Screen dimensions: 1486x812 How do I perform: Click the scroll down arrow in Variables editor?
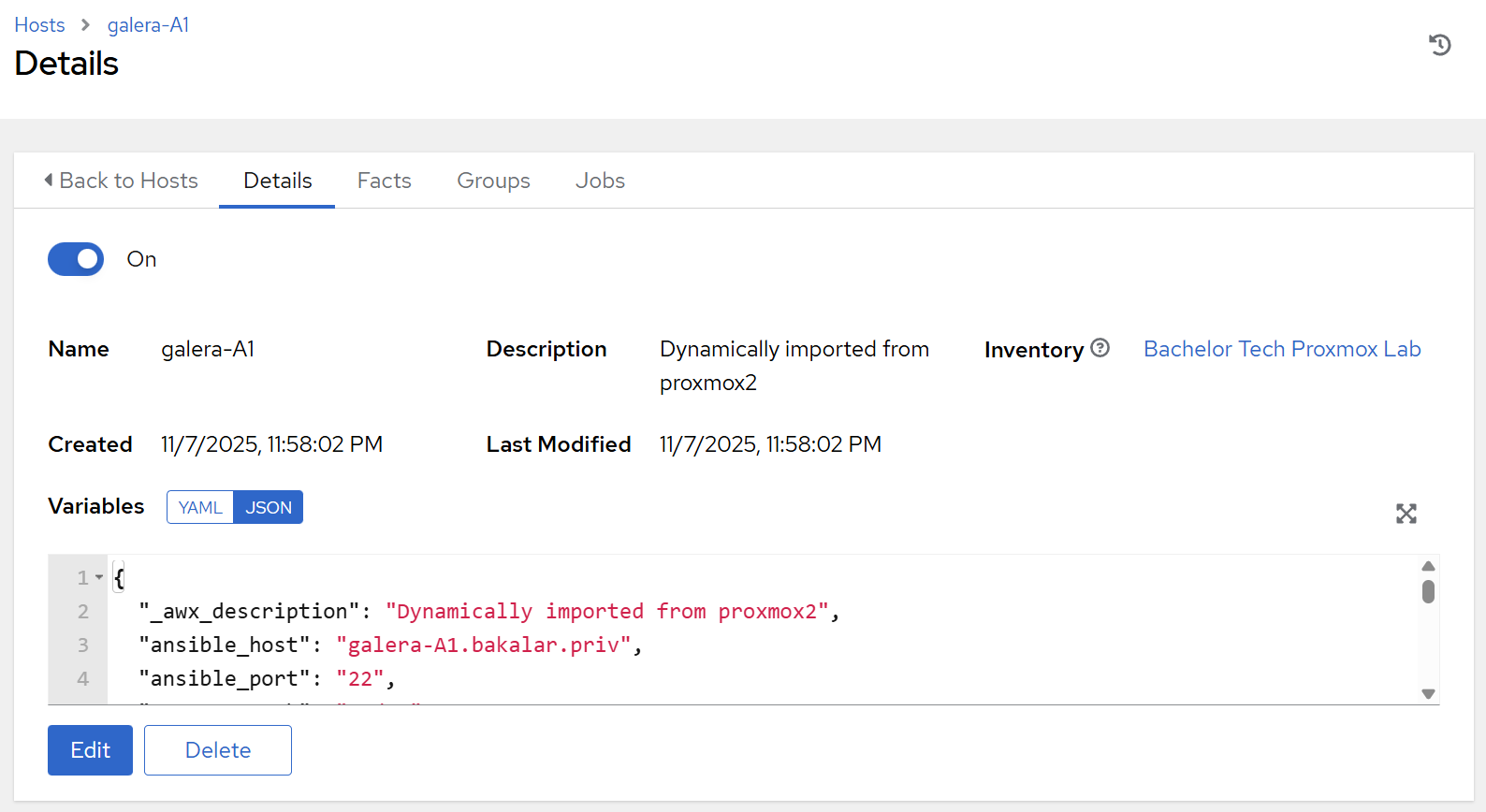(1428, 693)
